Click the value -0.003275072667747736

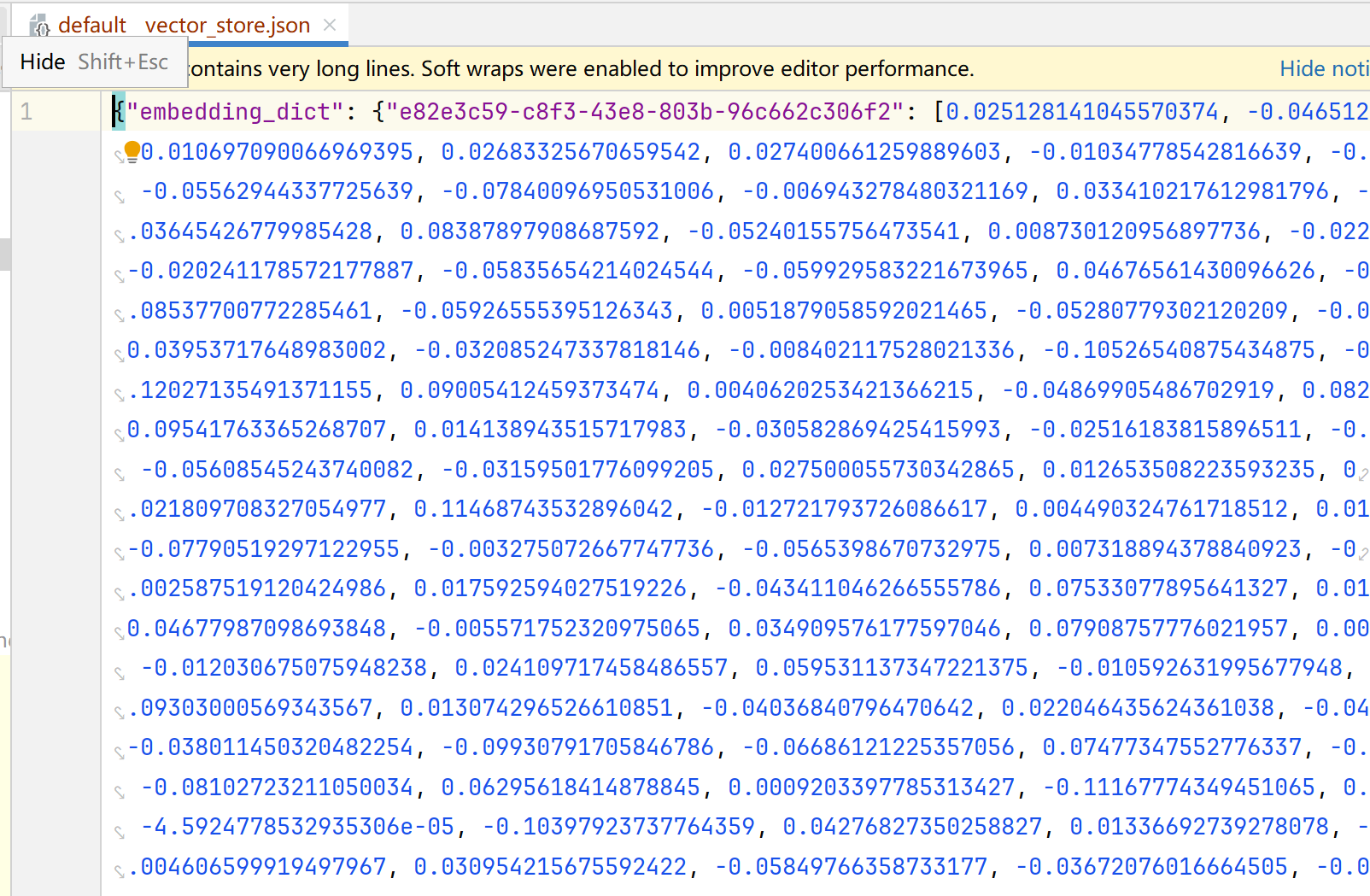tap(571, 549)
